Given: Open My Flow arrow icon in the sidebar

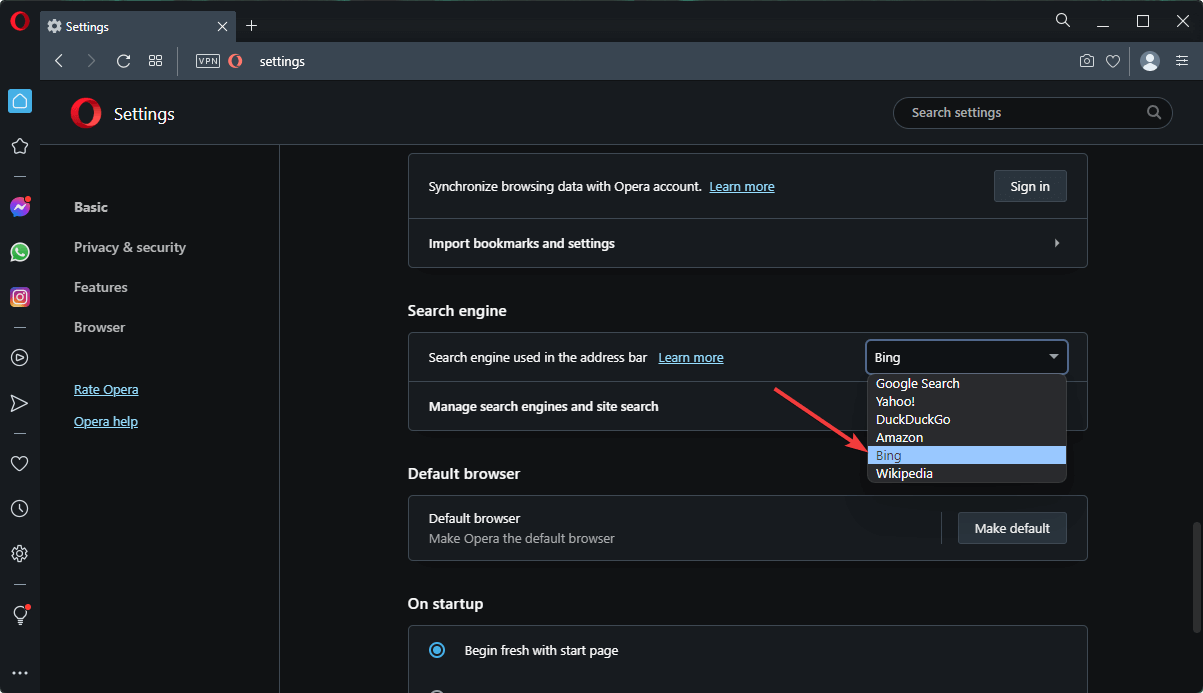Looking at the screenshot, I should click(x=19, y=403).
